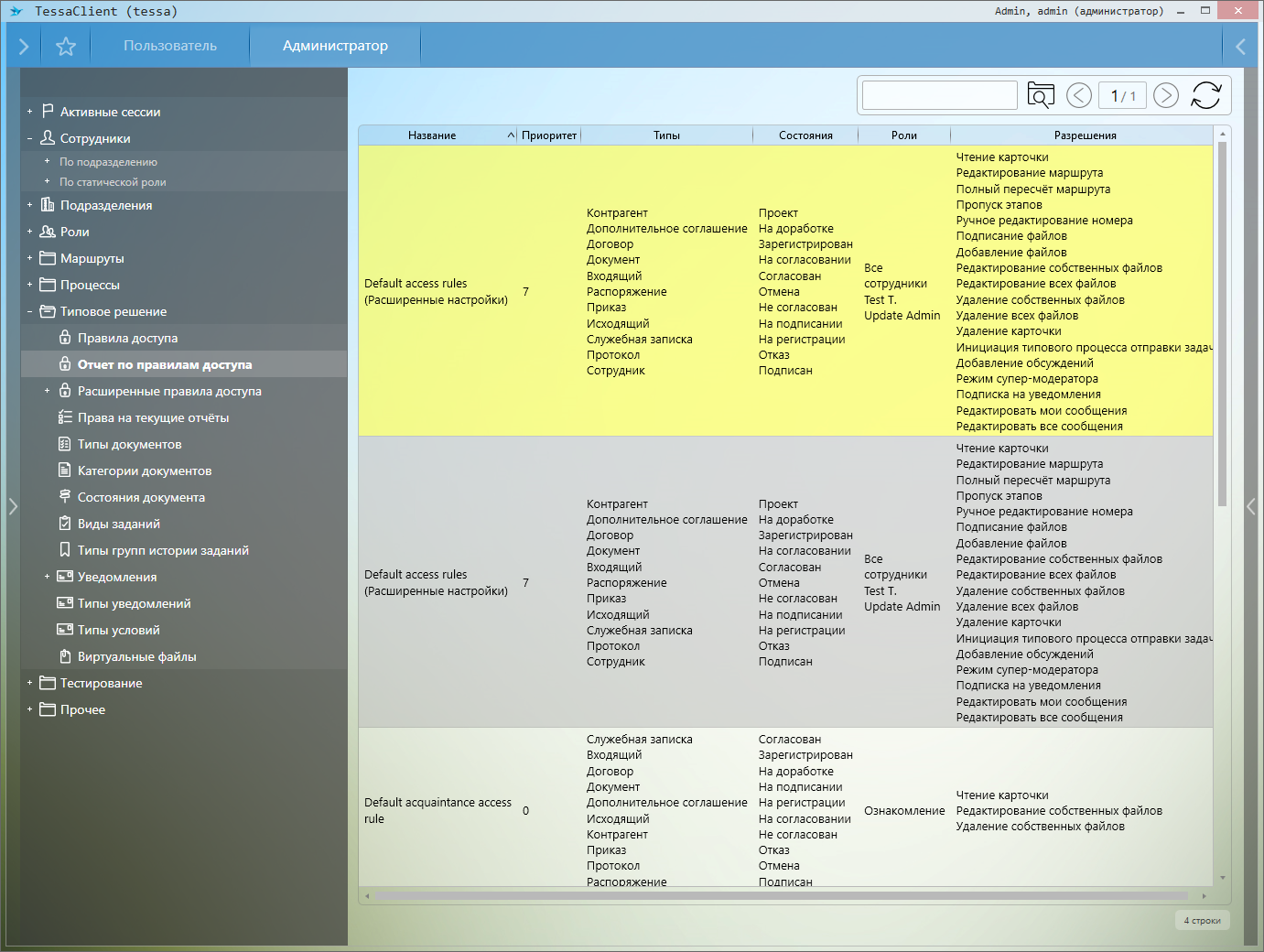Sort table by Название column header
1264x952 pixels.
(x=432, y=135)
